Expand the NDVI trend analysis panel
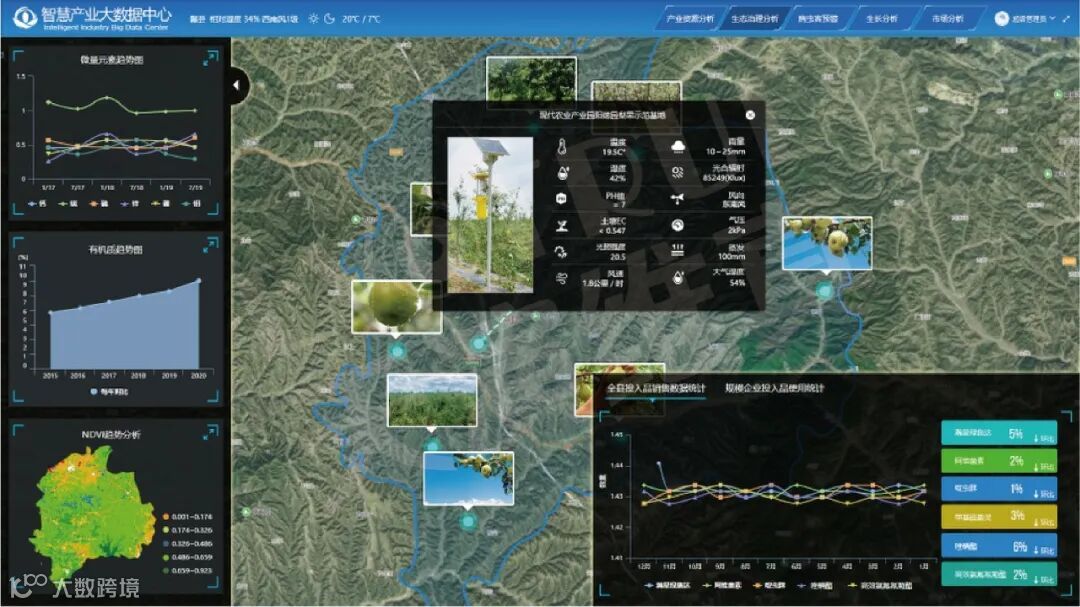The width and height of the screenshot is (1080, 607). tap(210, 432)
